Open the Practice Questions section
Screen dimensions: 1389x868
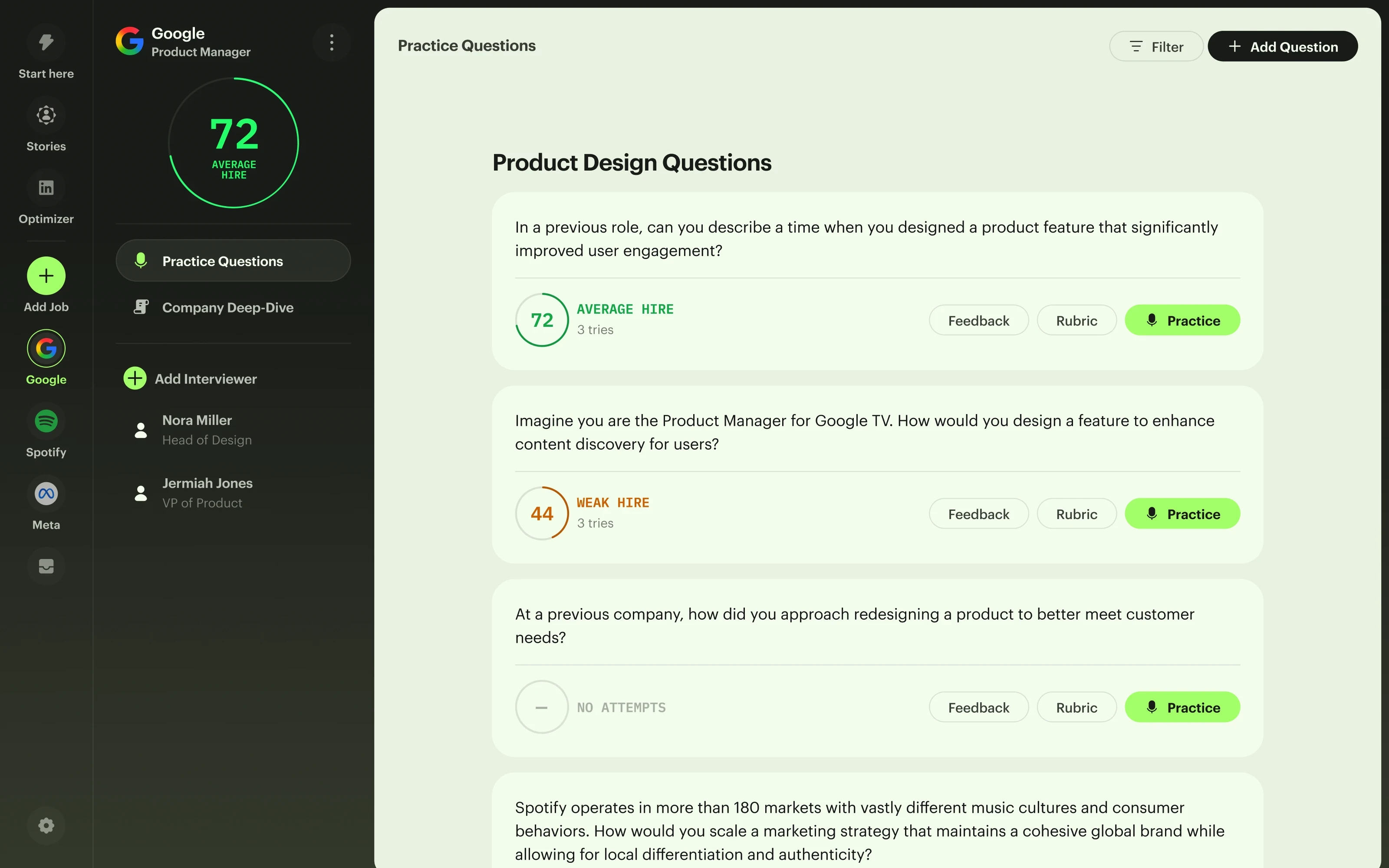233,261
